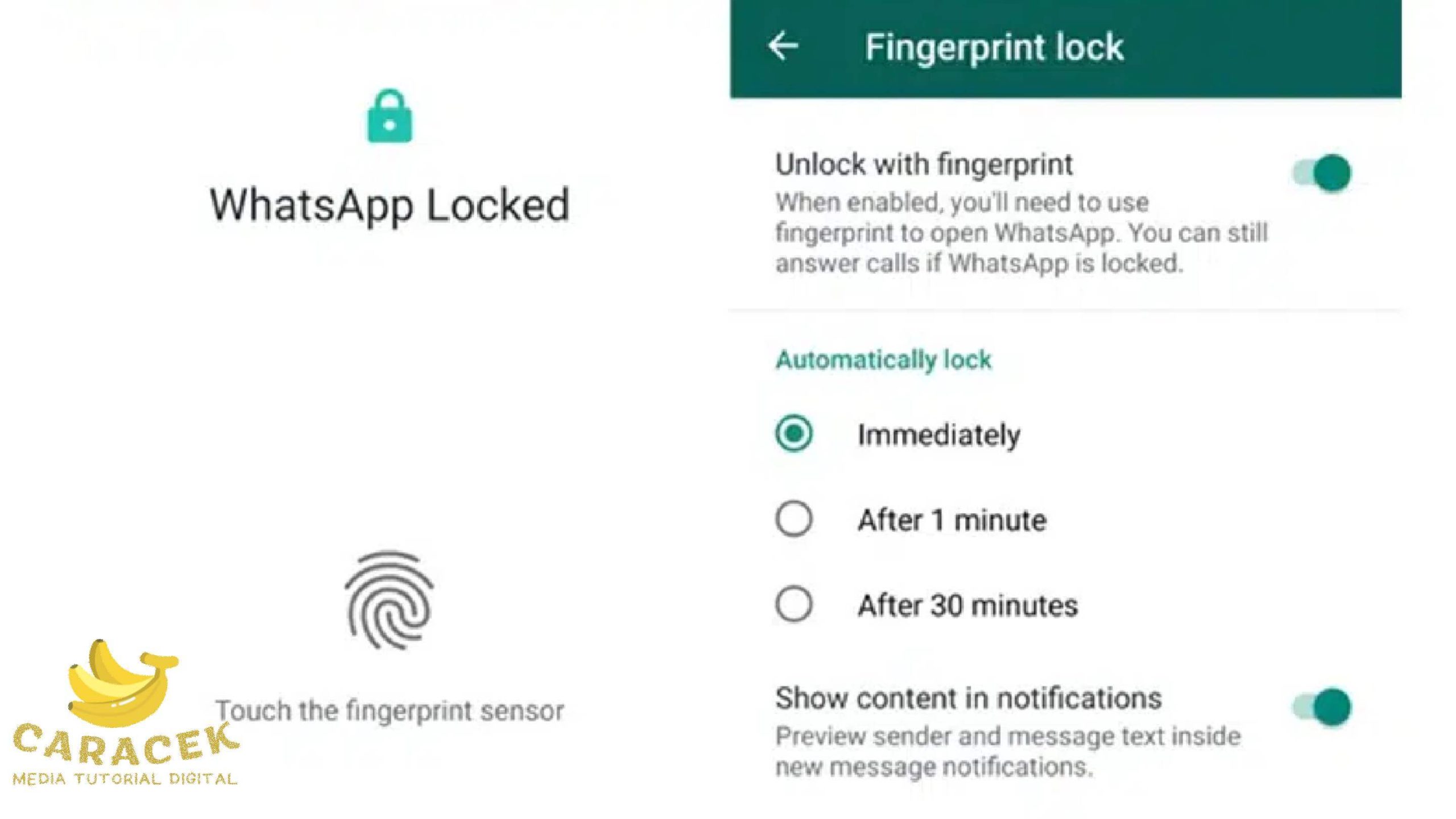Select the After 30 minutes radio button
This screenshot has width=1456, height=819.
793,604
